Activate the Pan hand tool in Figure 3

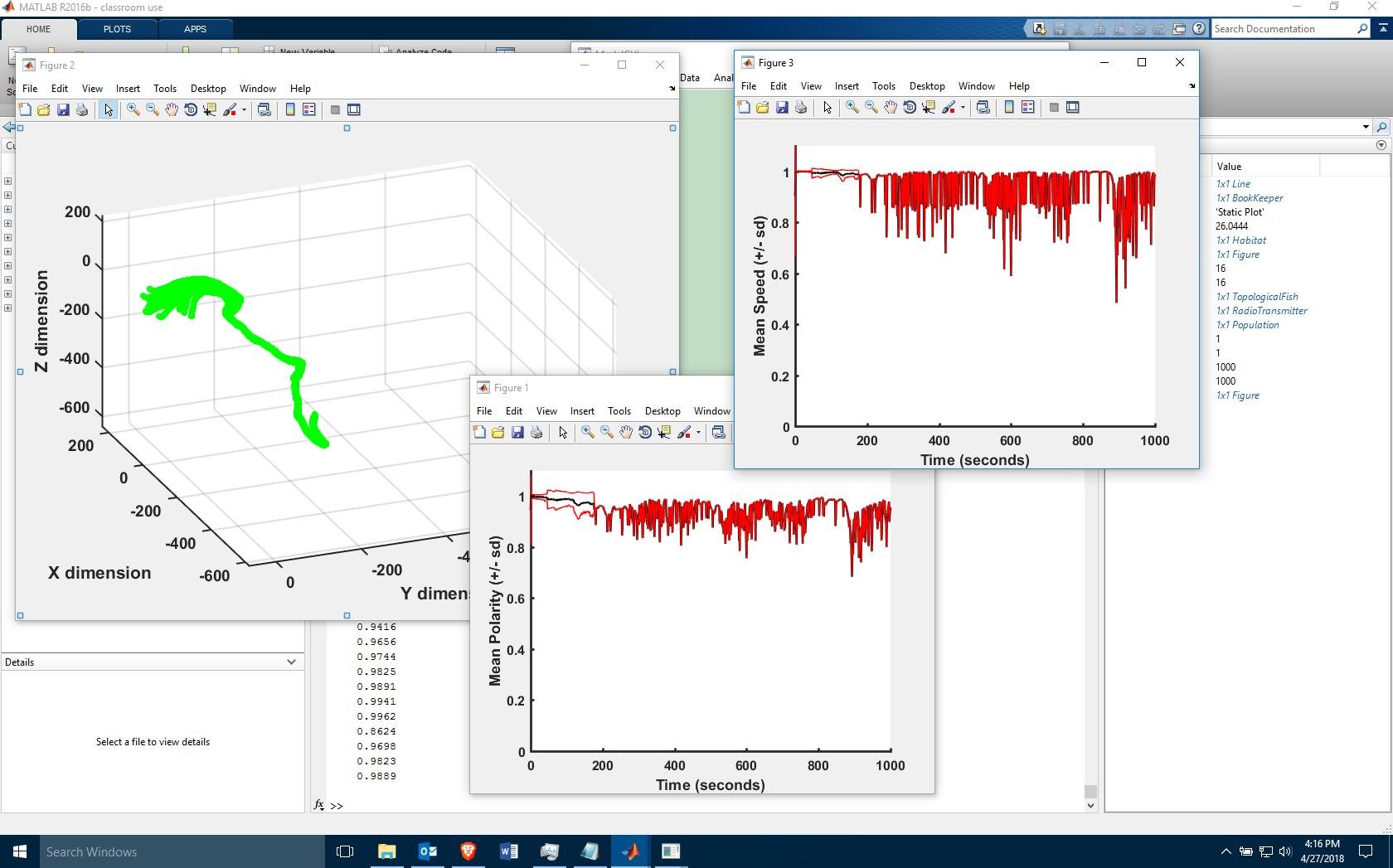(x=890, y=107)
